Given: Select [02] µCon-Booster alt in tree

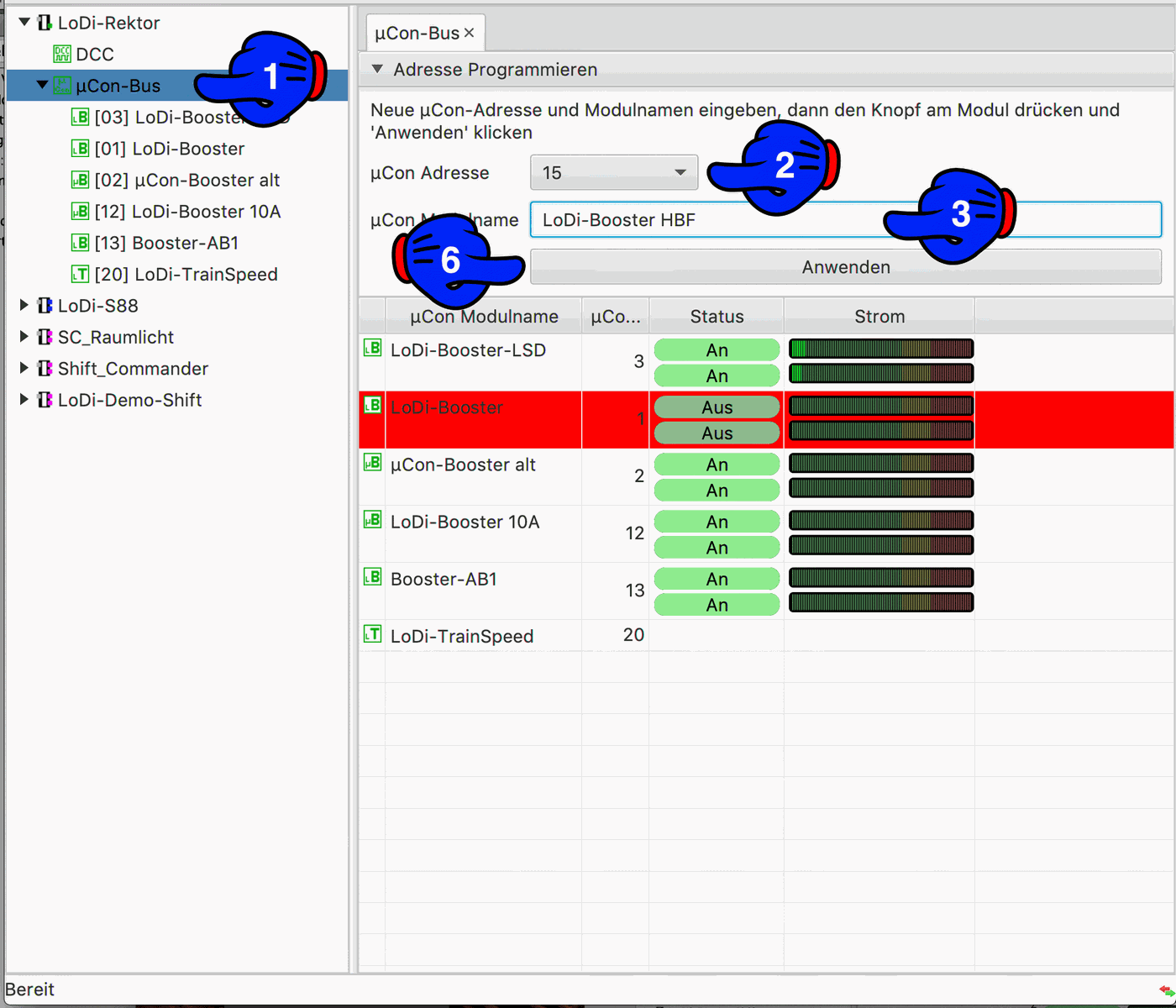Looking at the screenshot, I should click(187, 181).
